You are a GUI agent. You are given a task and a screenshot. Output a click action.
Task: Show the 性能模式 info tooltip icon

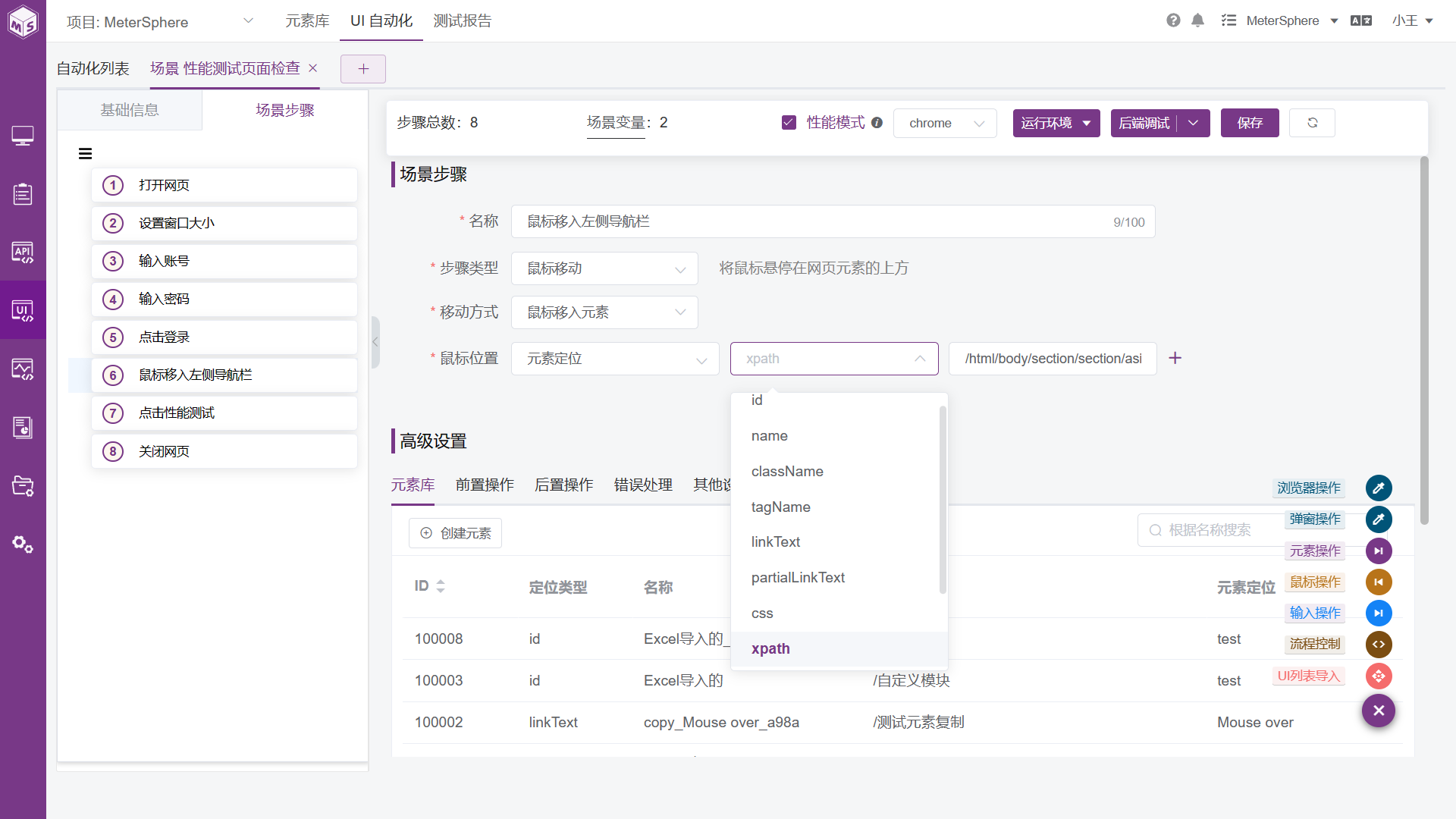877,123
